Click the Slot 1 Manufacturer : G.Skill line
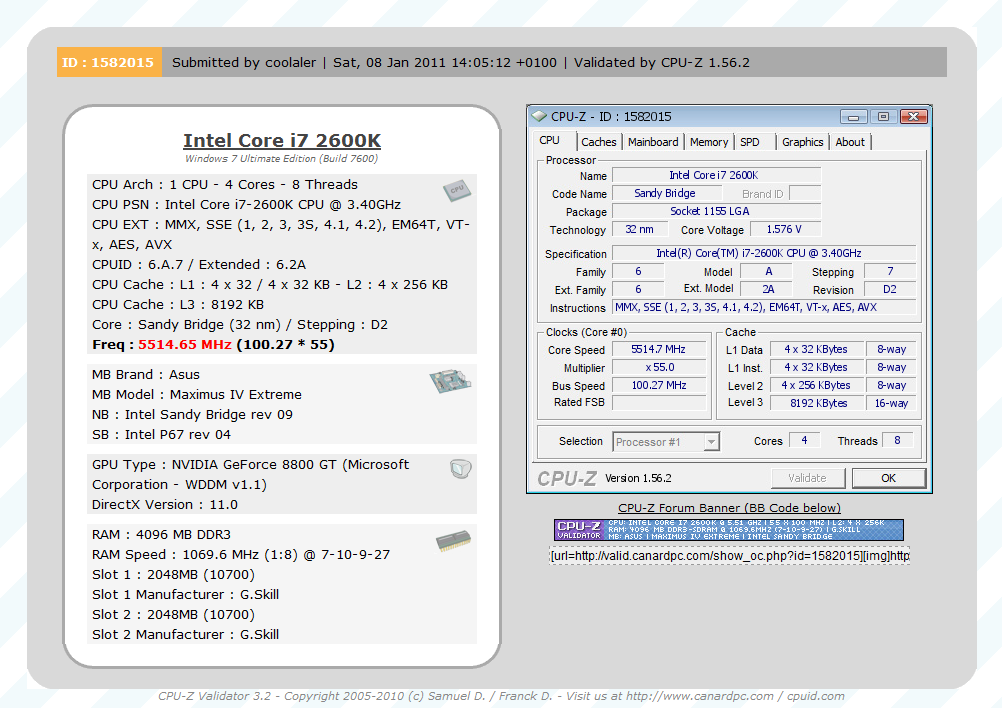This screenshot has height=708, width=1002. point(185,595)
